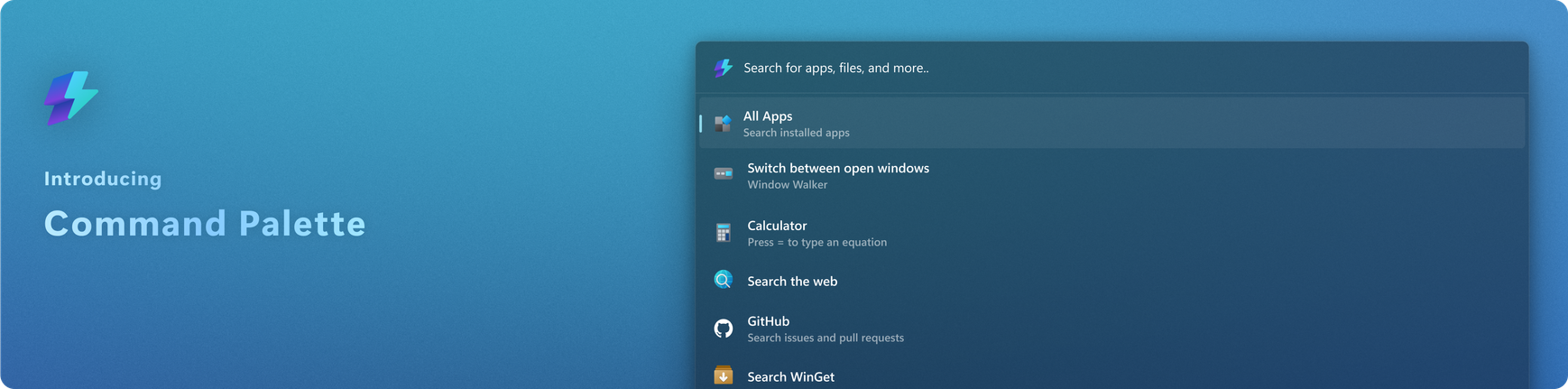Open 'Switch between open windows' command
This screenshot has width=1568, height=389.
point(837,168)
